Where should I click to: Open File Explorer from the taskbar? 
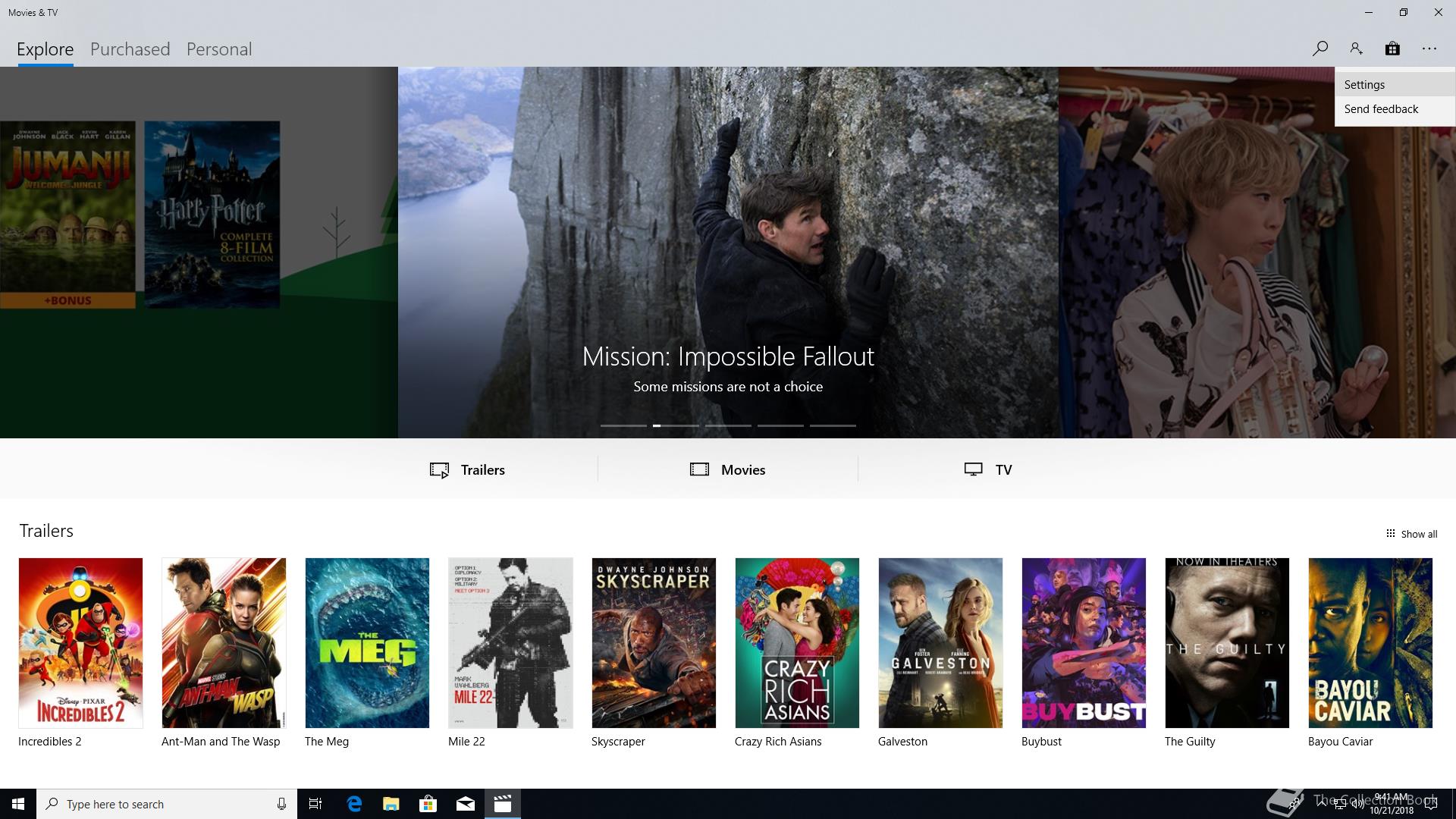click(x=391, y=804)
